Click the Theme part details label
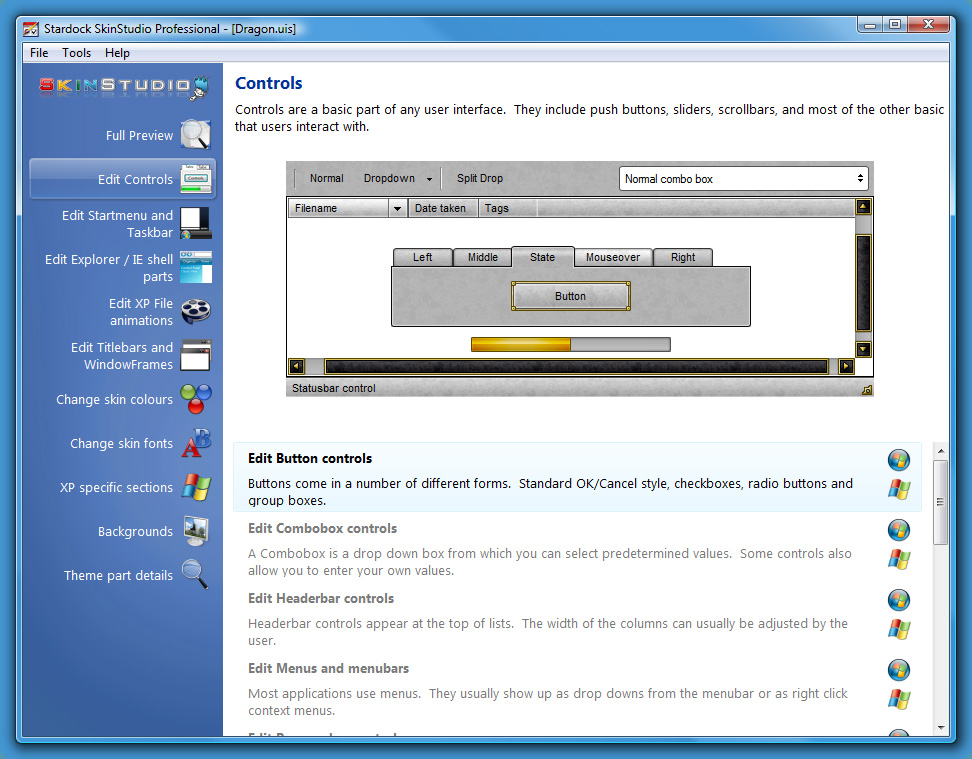The height and width of the screenshot is (759, 972). pyautogui.click(x=118, y=575)
